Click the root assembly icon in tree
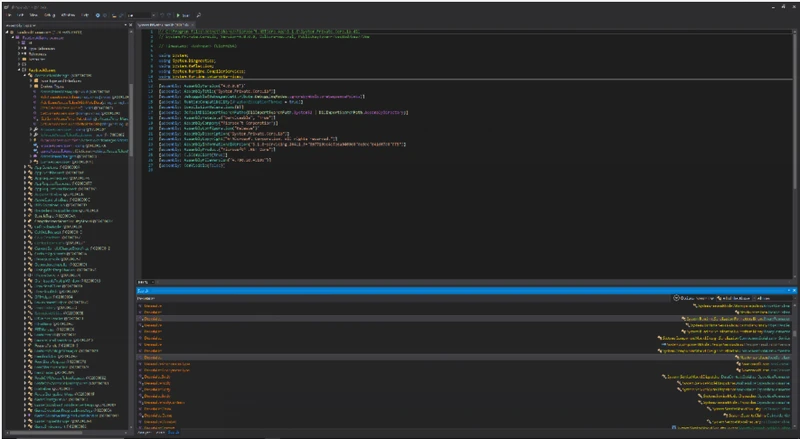Viewport: 800px width, 439px height. 12,32
